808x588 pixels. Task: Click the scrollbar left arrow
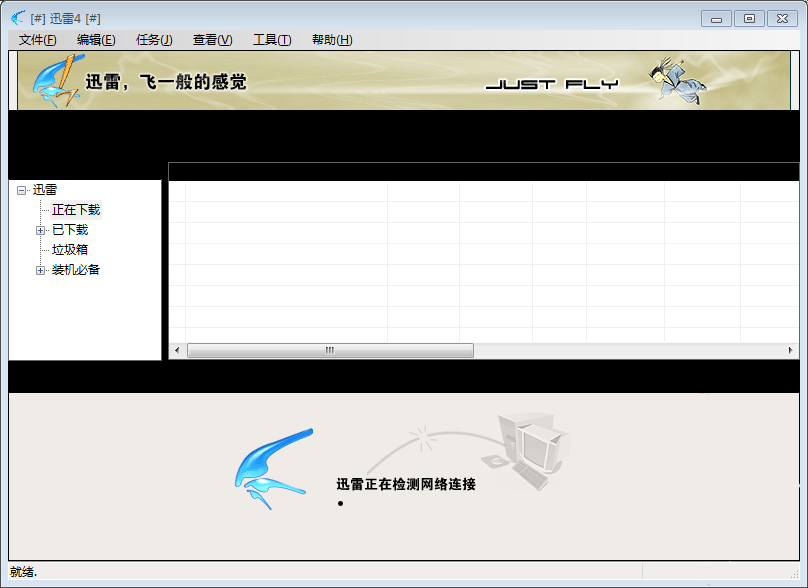[x=177, y=350]
